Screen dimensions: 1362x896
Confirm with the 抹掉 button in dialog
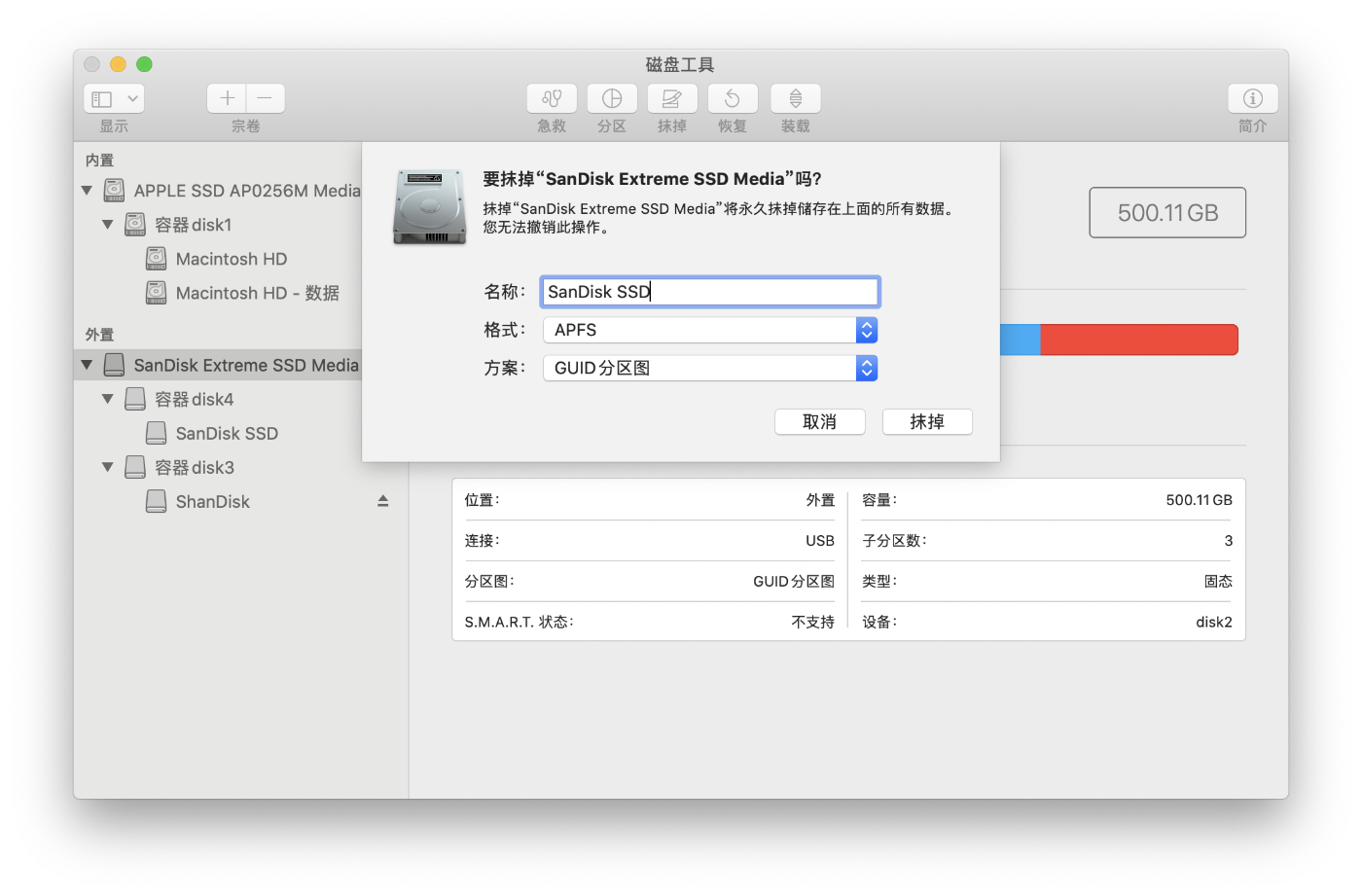pyautogui.click(x=927, y=421)
